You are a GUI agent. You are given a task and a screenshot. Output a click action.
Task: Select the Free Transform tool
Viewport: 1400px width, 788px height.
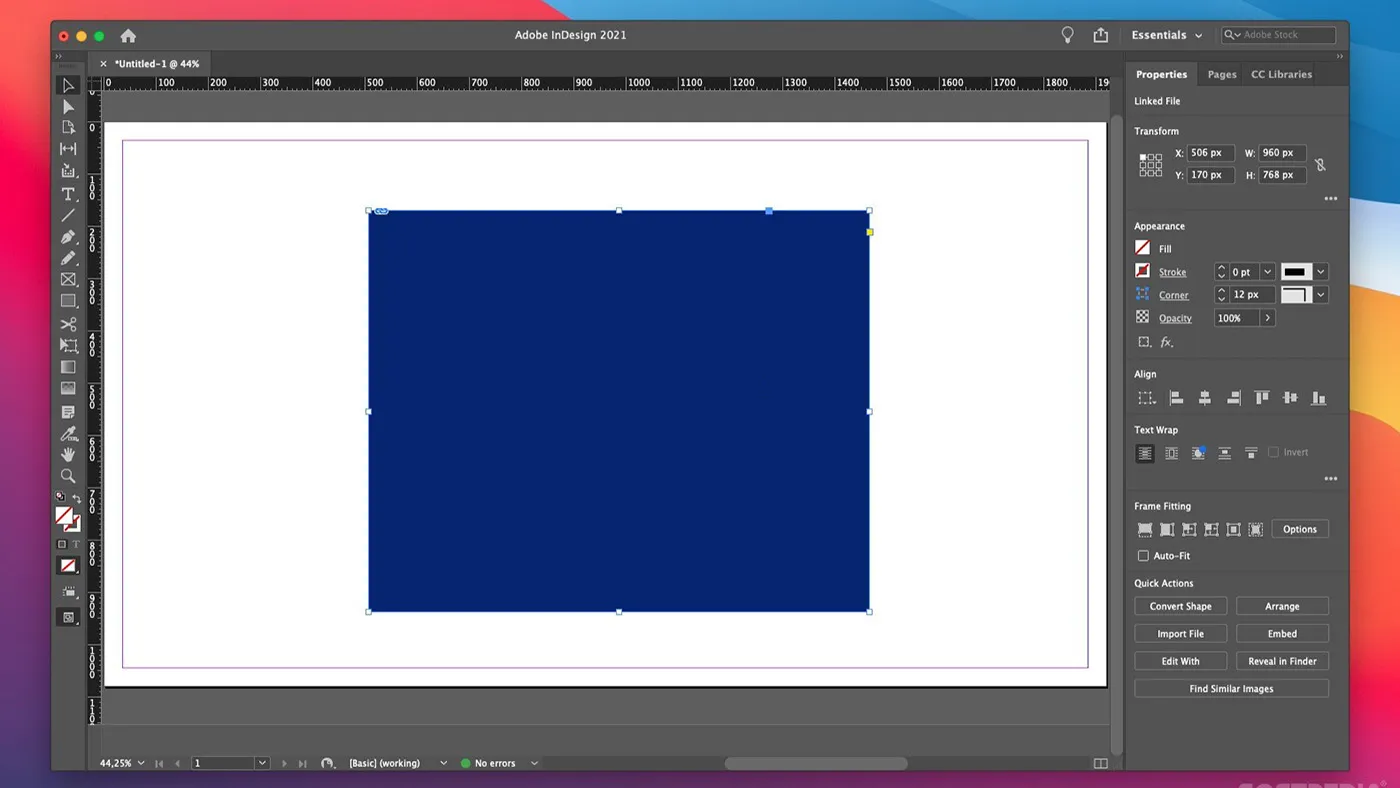(68, 345)
